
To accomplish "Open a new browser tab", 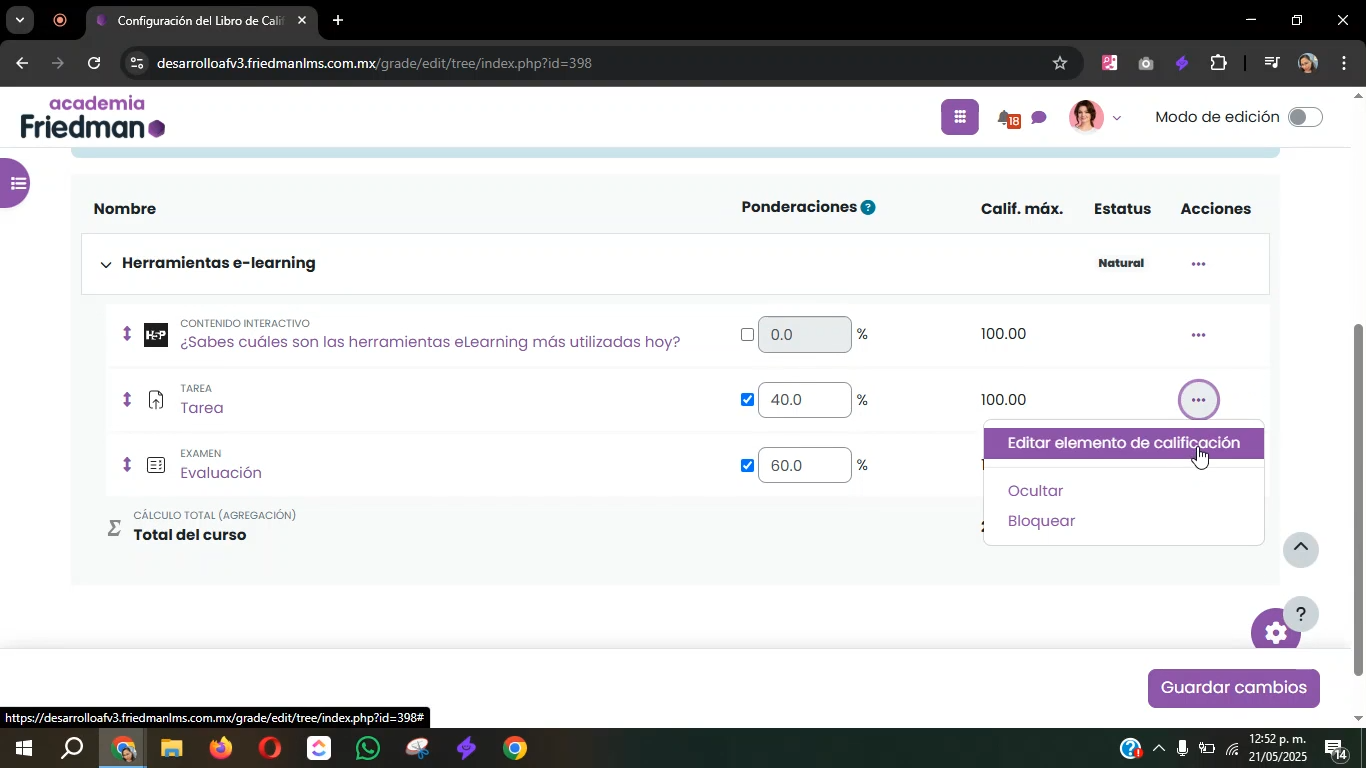I will [x=338, y=20].
